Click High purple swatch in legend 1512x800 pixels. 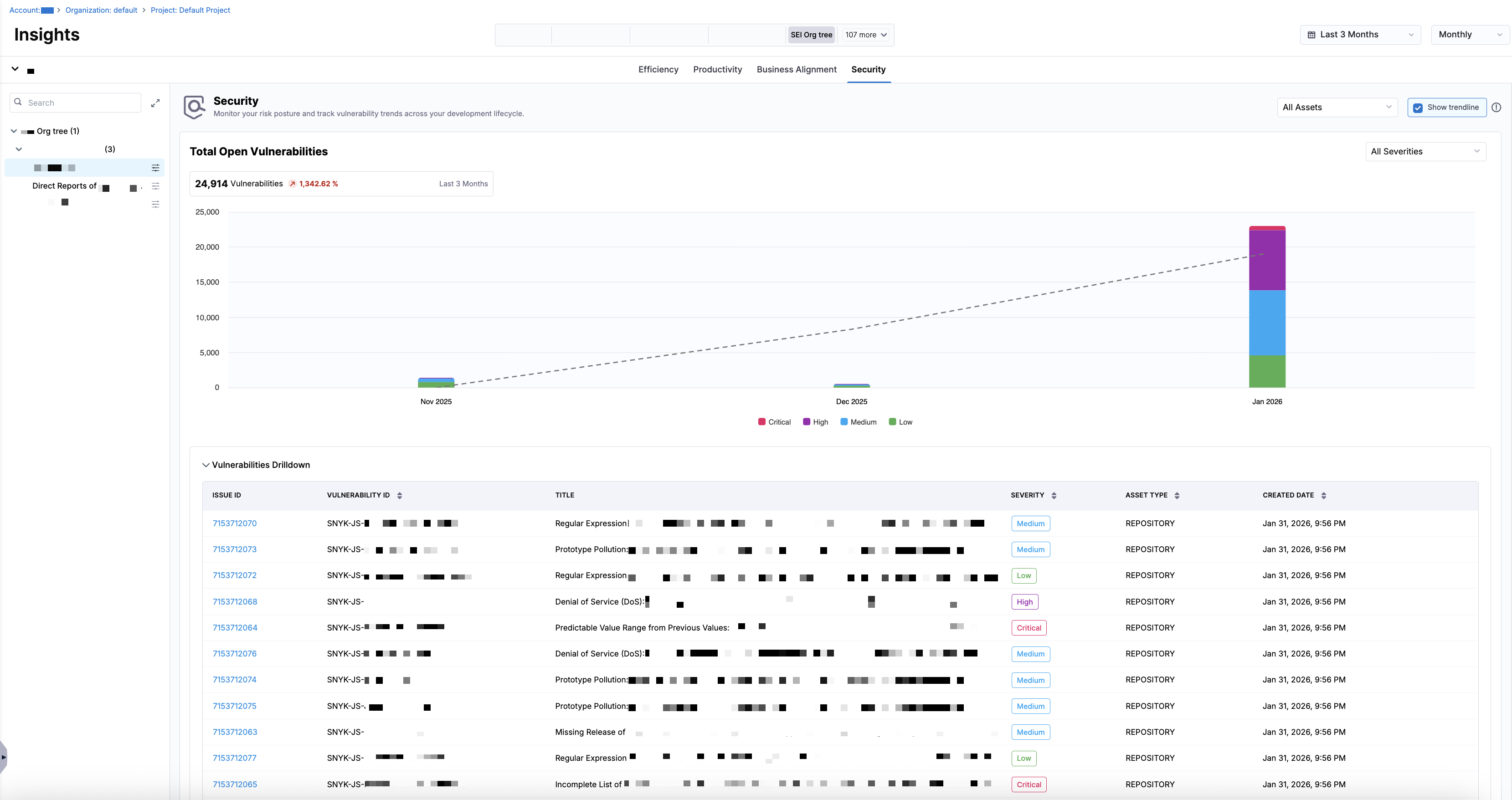click(807, 422)
